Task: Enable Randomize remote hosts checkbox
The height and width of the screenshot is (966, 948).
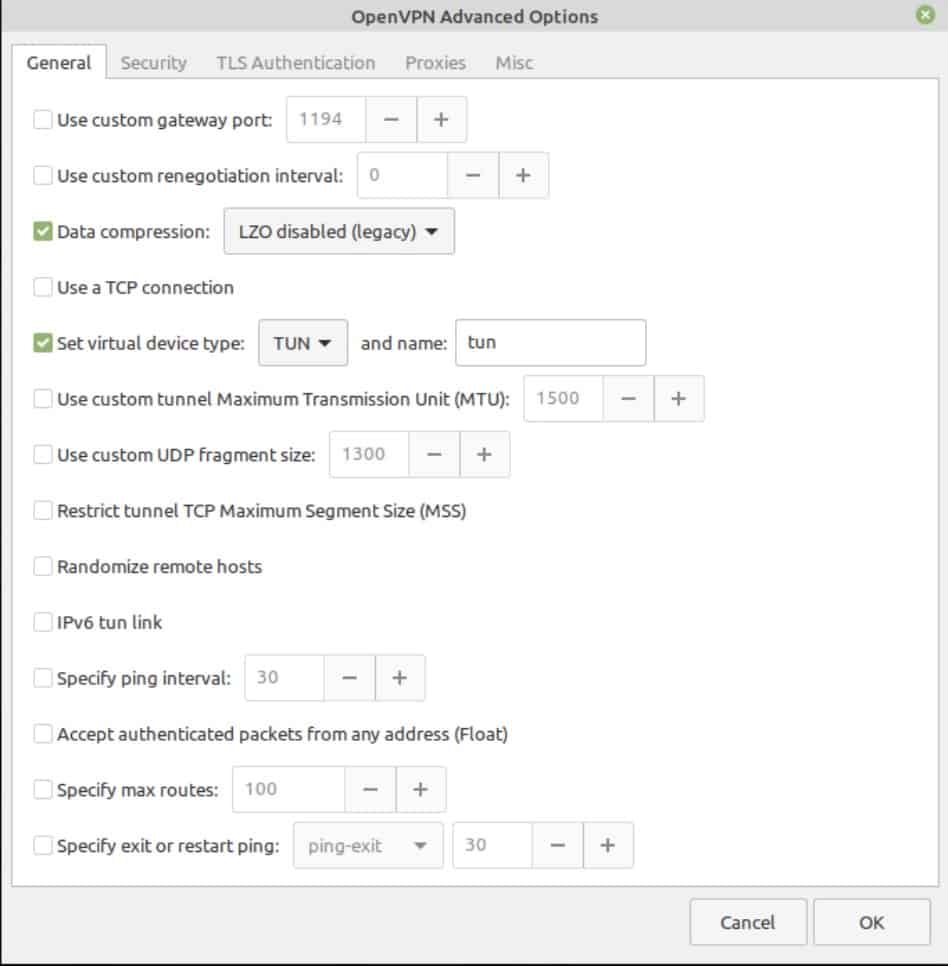Action: pos(43,566)
